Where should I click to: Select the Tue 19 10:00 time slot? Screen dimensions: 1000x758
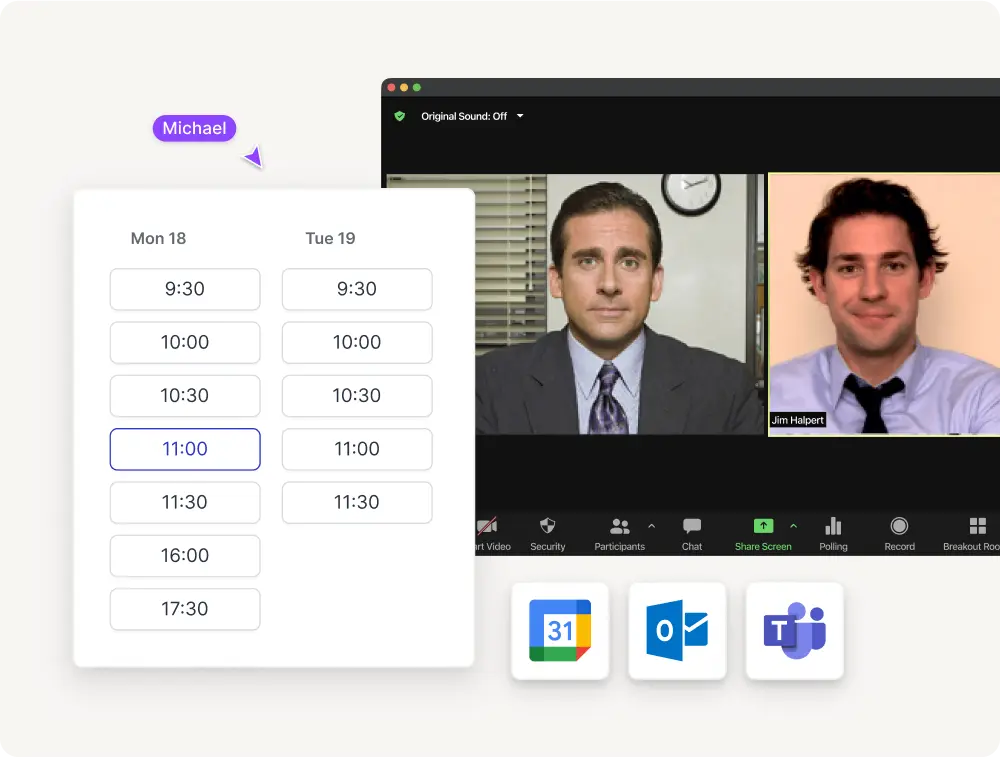pyautogui.click(x=357, y=342)
